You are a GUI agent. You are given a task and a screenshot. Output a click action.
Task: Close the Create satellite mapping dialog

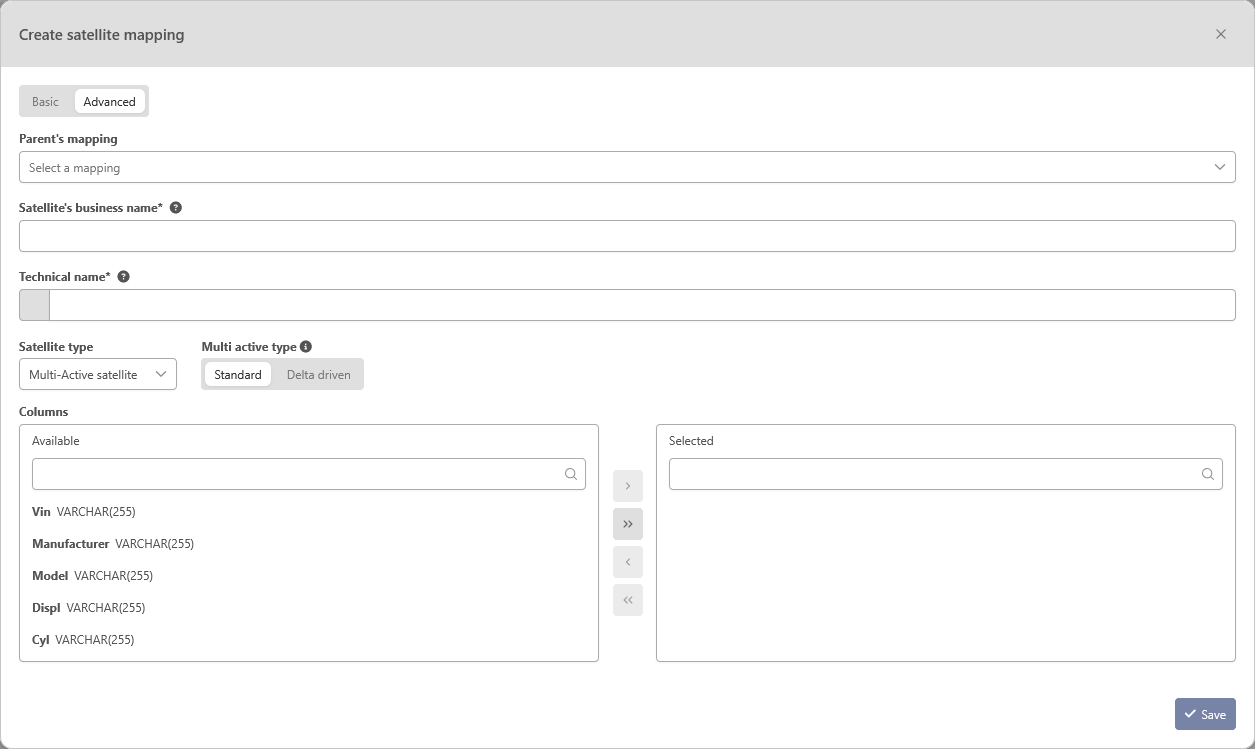1220,34
